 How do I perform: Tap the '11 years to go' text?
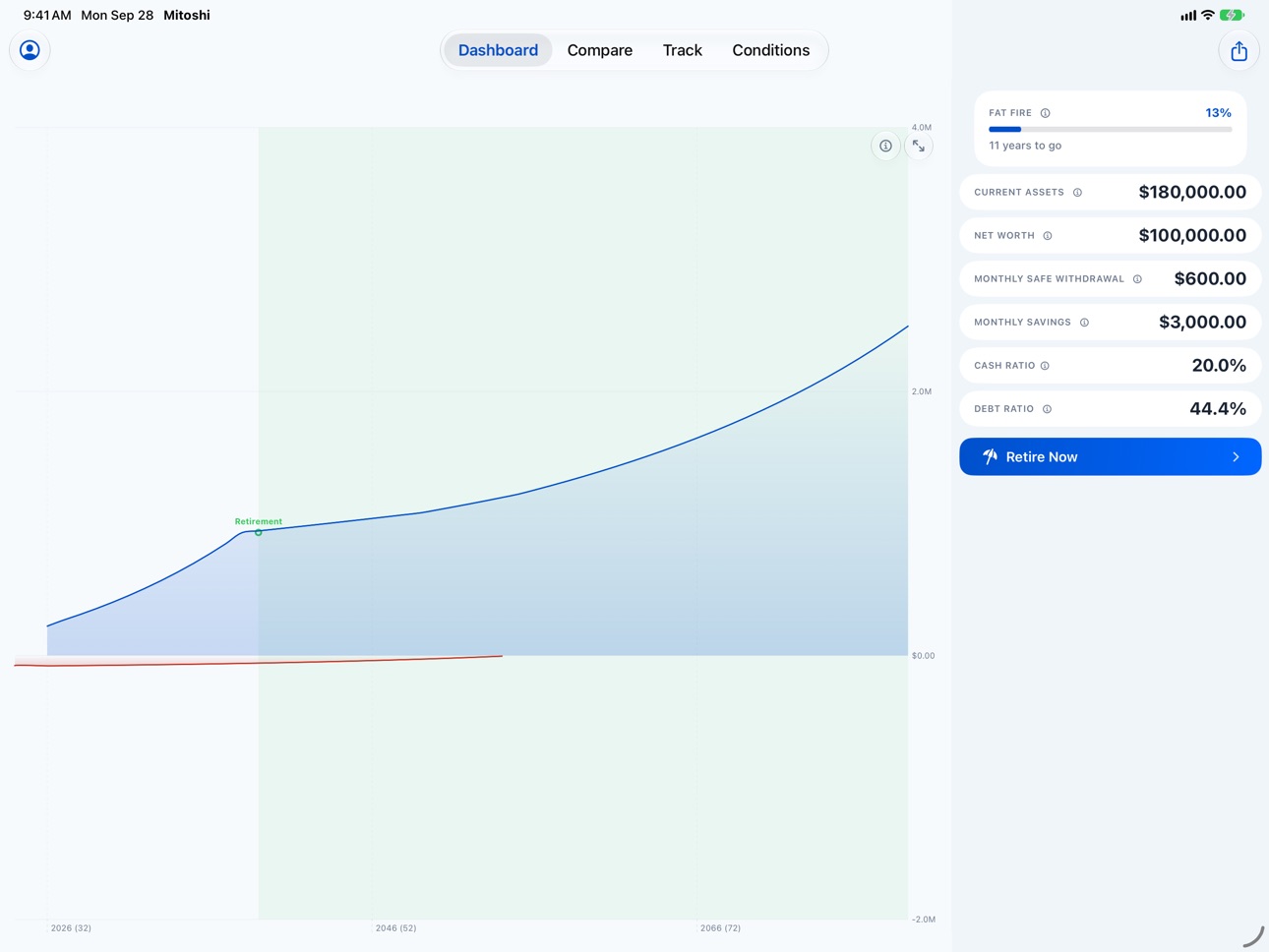(x=1025, y=146)
